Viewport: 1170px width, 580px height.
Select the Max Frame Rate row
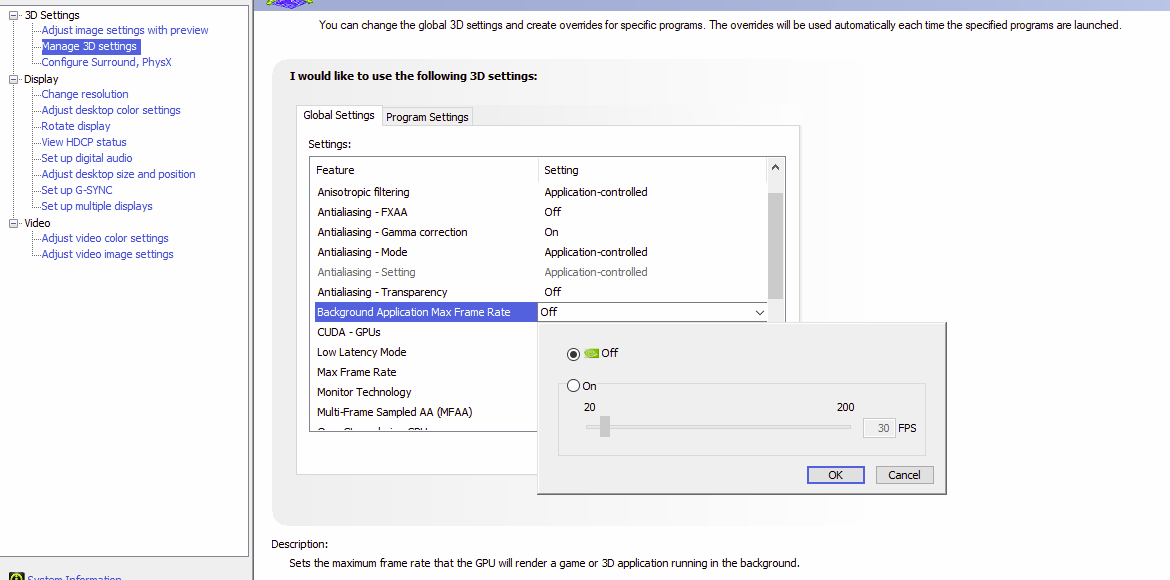click(424, 372)
